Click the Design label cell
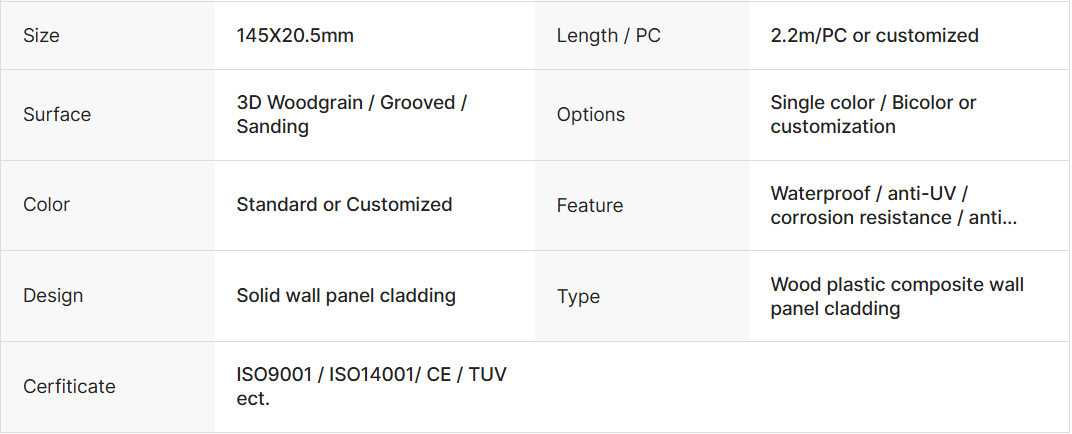Image resolution: width=1072 pixels, height=434 pixels. coord(53,296)
